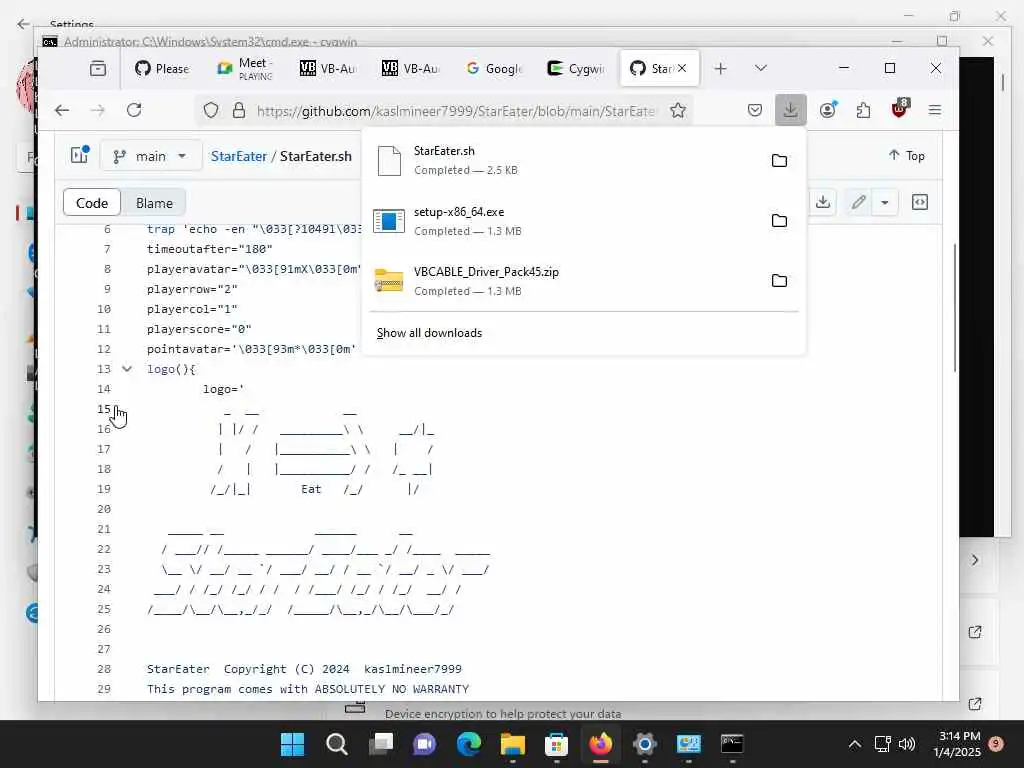Close the StarEater GitHub tab

pyautogui.click(x=682, y=68)
